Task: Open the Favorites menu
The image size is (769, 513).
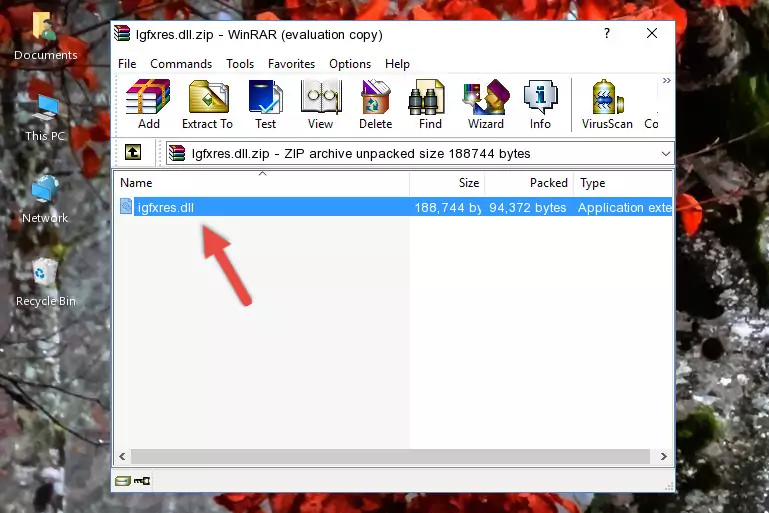Action: (291, 64)
